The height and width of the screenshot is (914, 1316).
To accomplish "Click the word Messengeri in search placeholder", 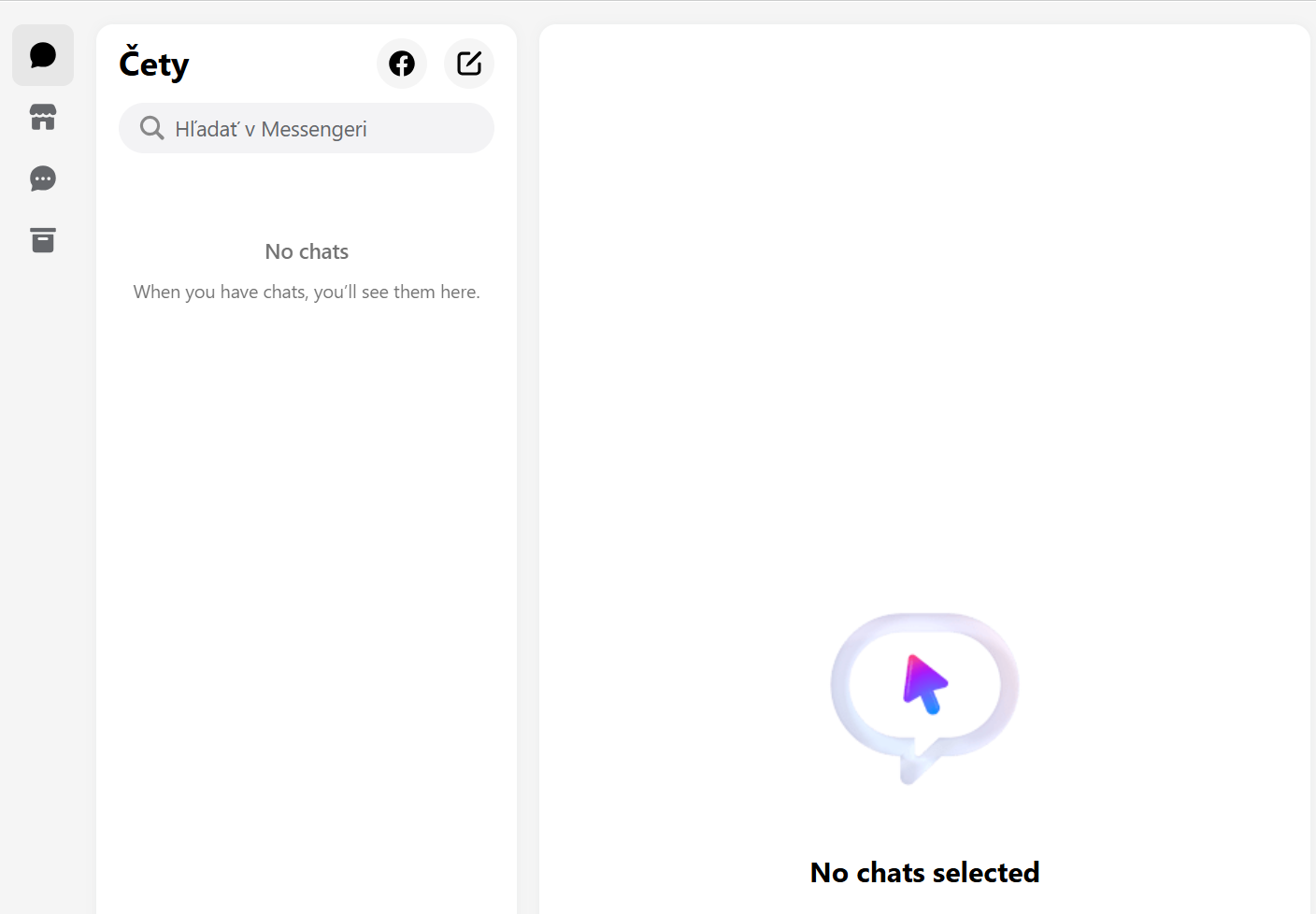I will tap(314, 129).
